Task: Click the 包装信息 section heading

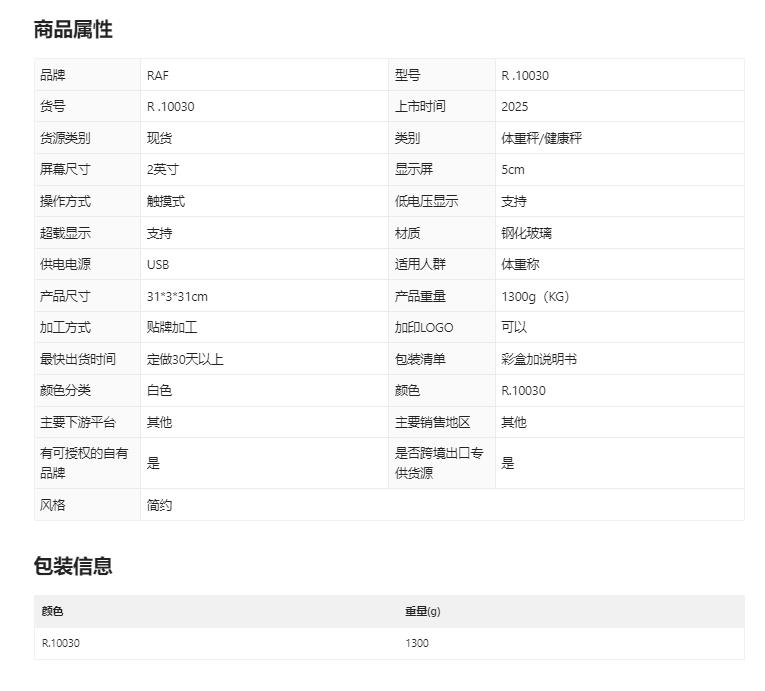Action: click(73, 566)
